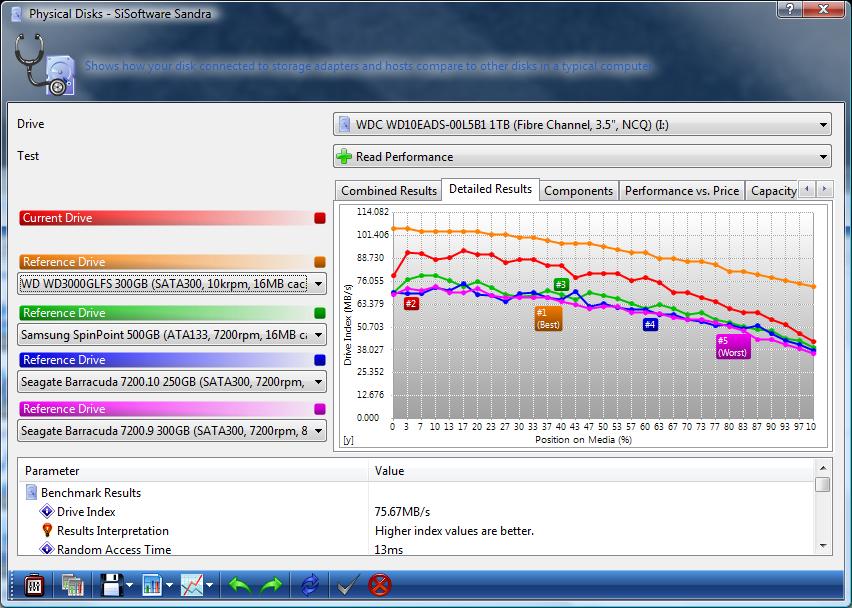852x608 pixels.
Task: Click the Benchmark Results row icon
Action: click(x=32, y=492)
